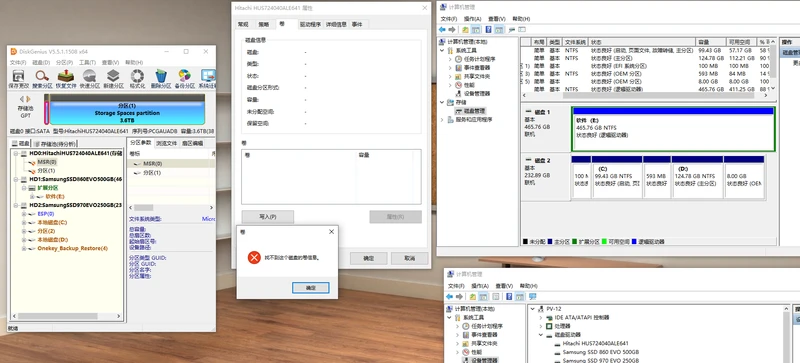The image size is (800, 363).
Task: Switch to 详细信息 tab in Hitachi properties dialog
Action: [x=336, y=24]
